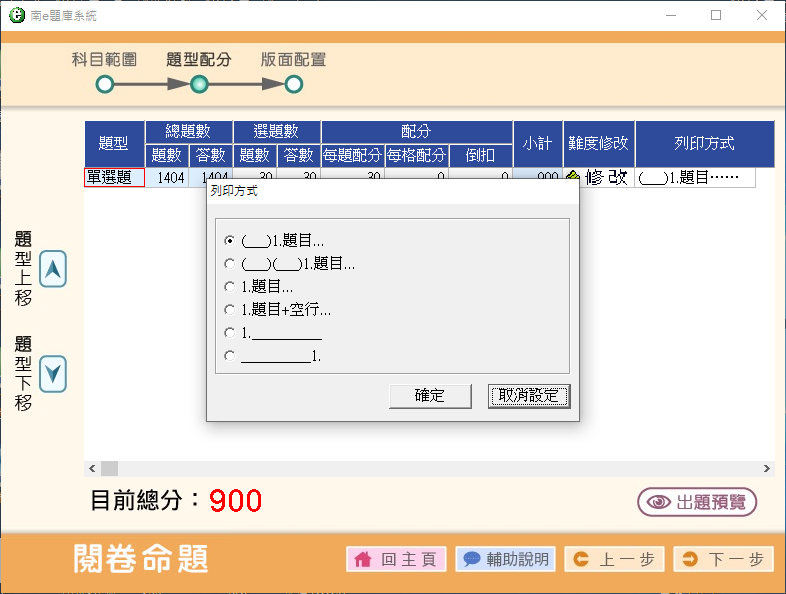
Task: Select the (___)1.題目... print option
Action: point(231,241)
